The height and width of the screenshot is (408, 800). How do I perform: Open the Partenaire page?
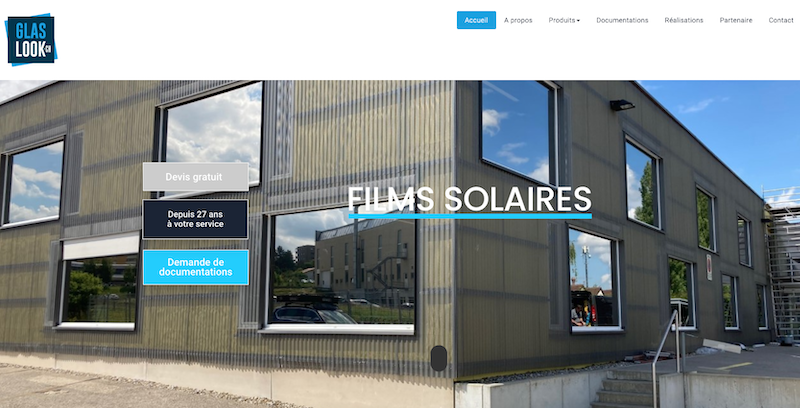pos(736,20)
